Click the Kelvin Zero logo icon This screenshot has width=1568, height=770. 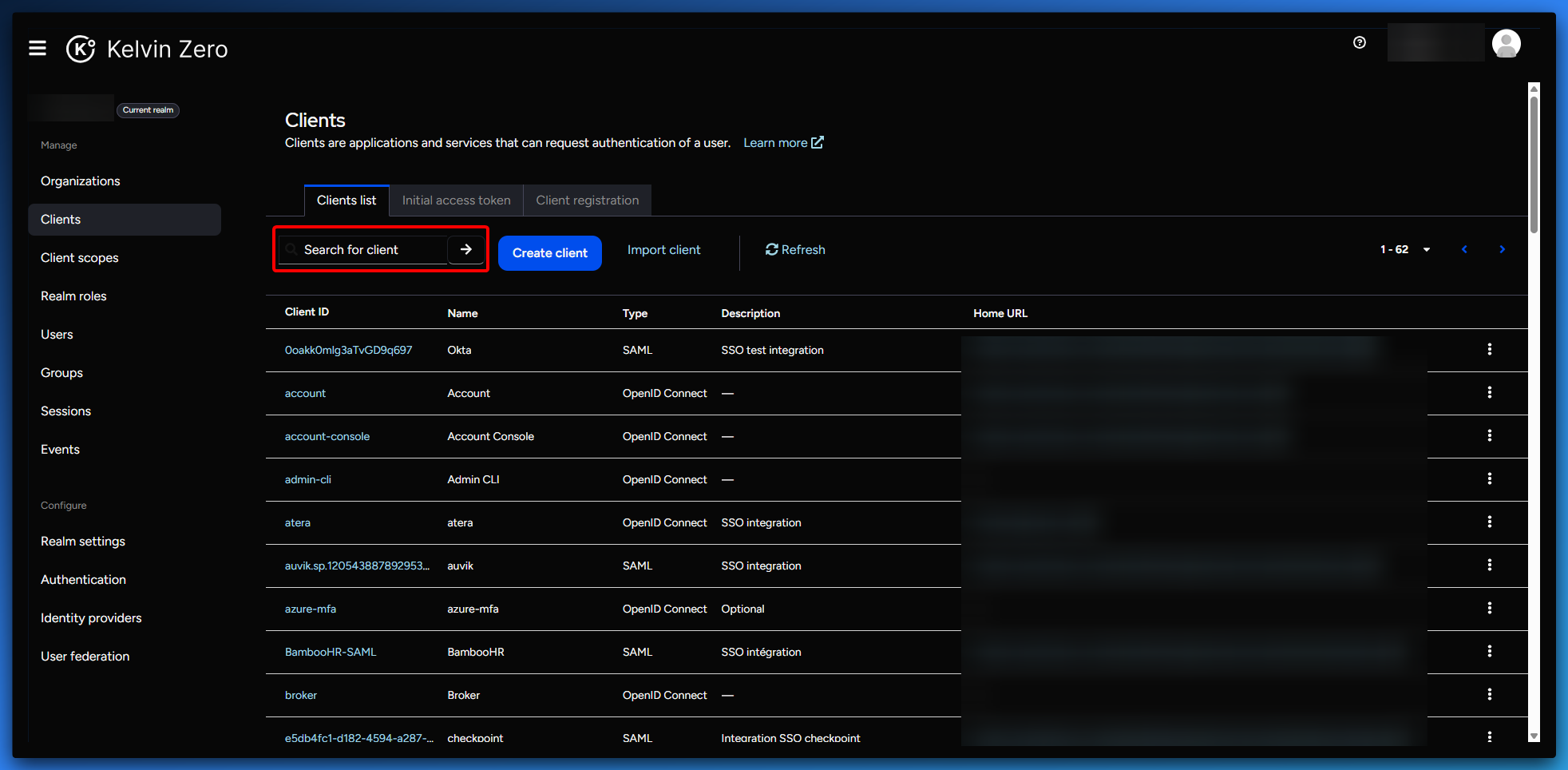pyautogui.click(x=81, y=49)
